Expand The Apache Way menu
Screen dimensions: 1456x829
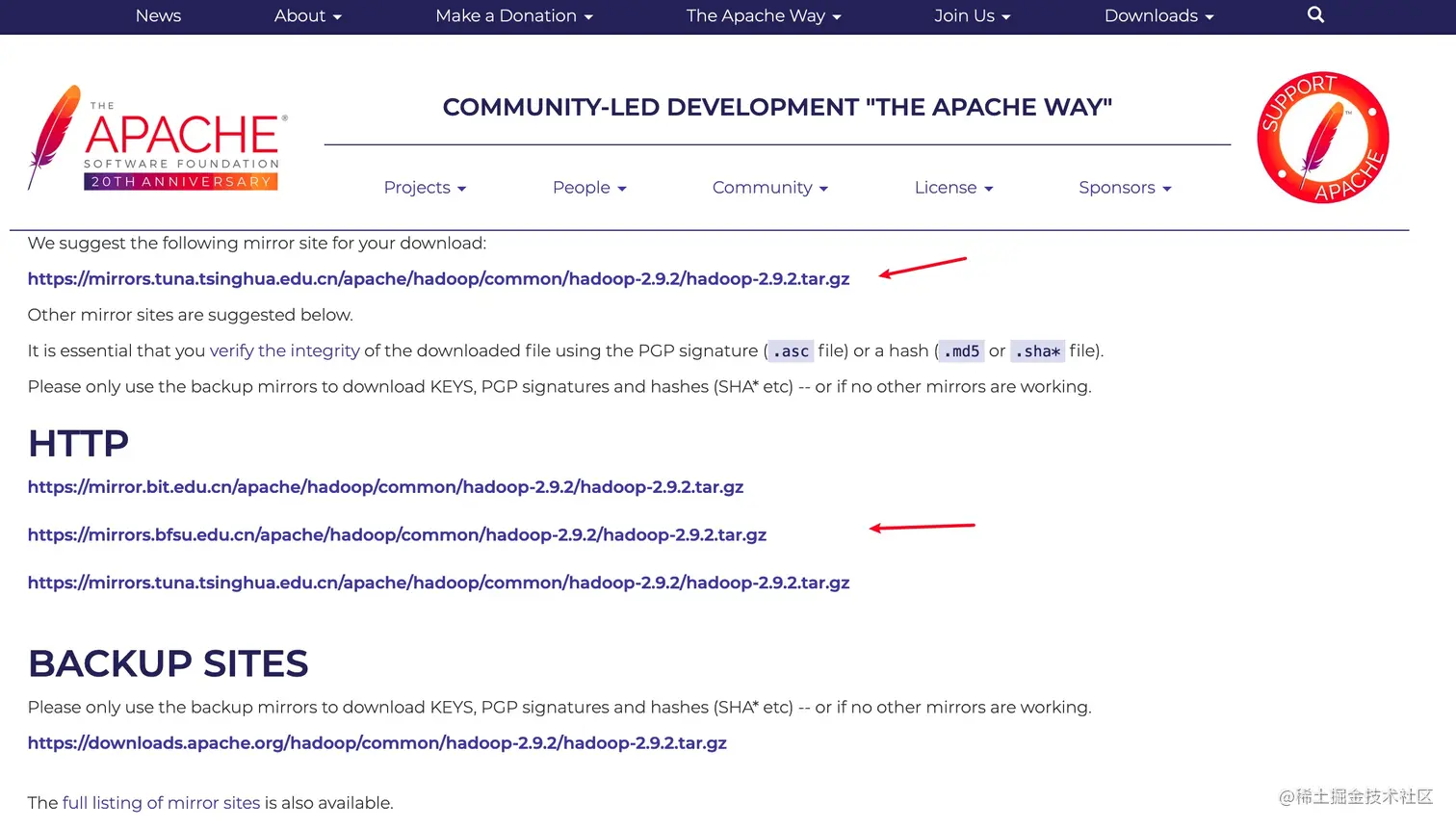(764, 15)
